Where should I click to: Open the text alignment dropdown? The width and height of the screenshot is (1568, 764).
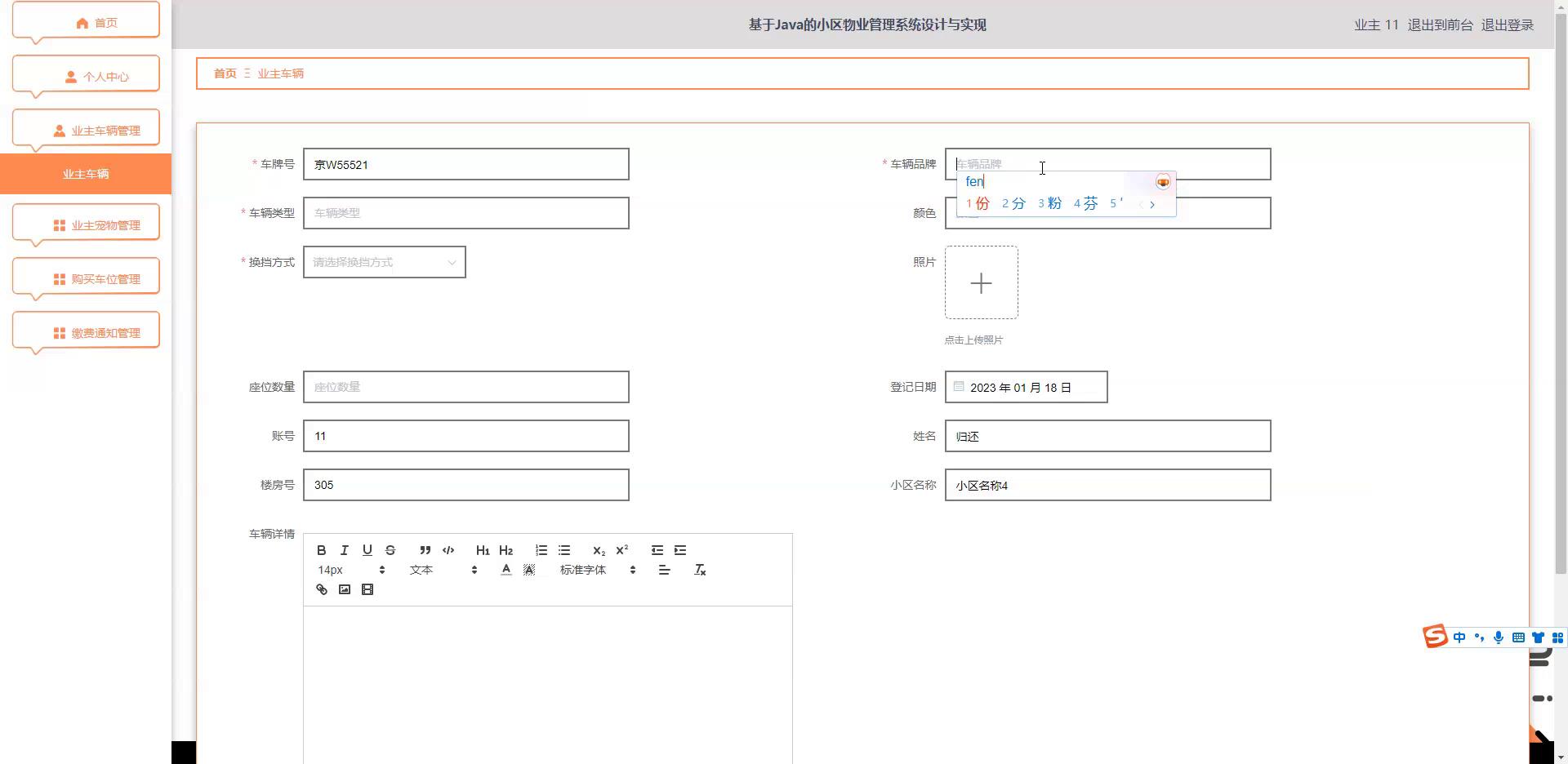[x=664, y=570]
